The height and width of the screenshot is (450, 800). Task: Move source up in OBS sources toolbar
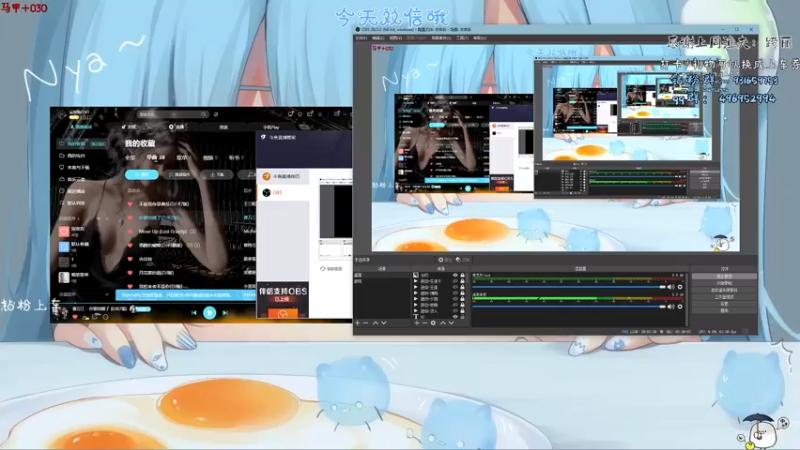[x=443, y=323]
